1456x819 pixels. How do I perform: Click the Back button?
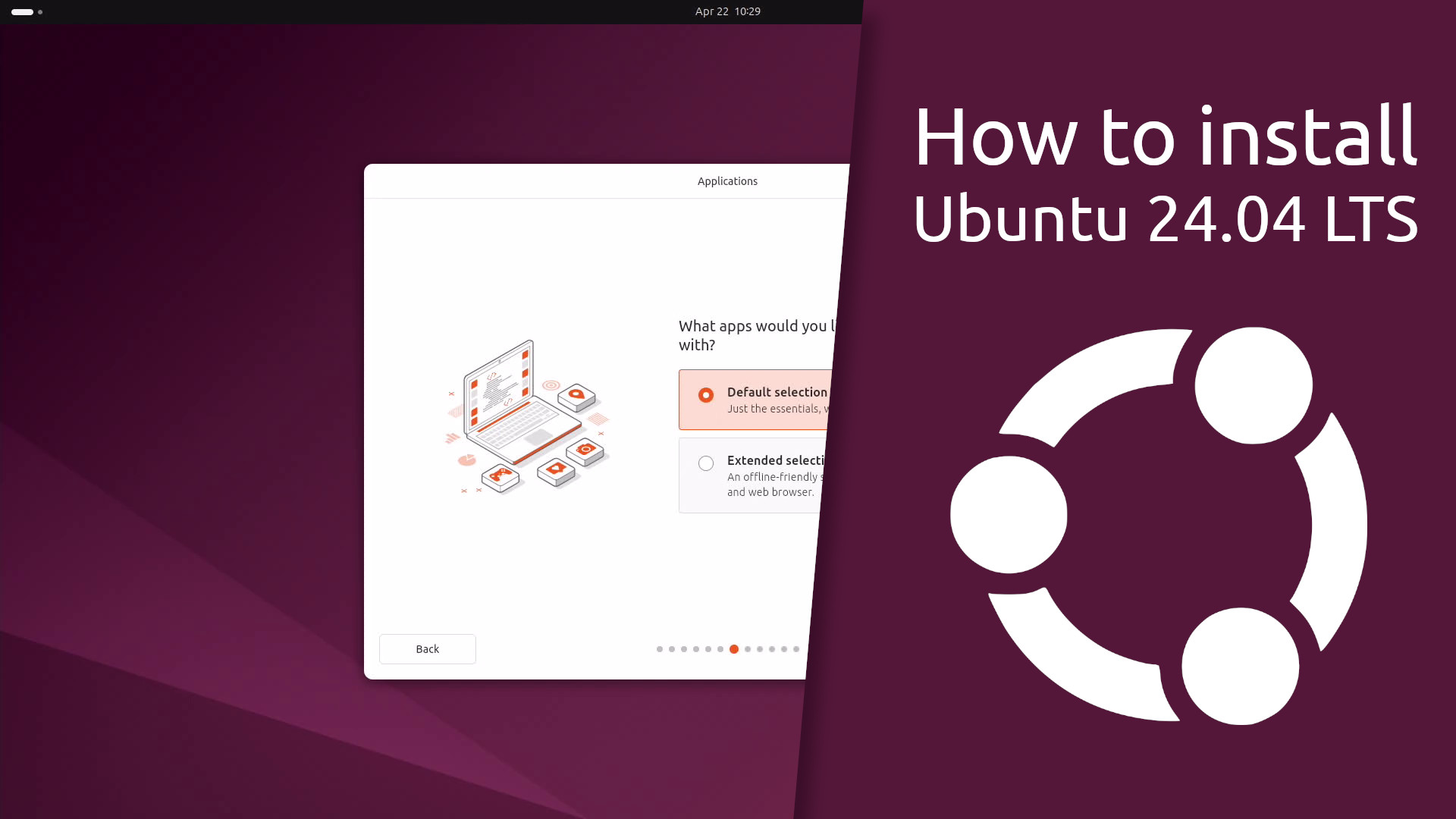427,649
